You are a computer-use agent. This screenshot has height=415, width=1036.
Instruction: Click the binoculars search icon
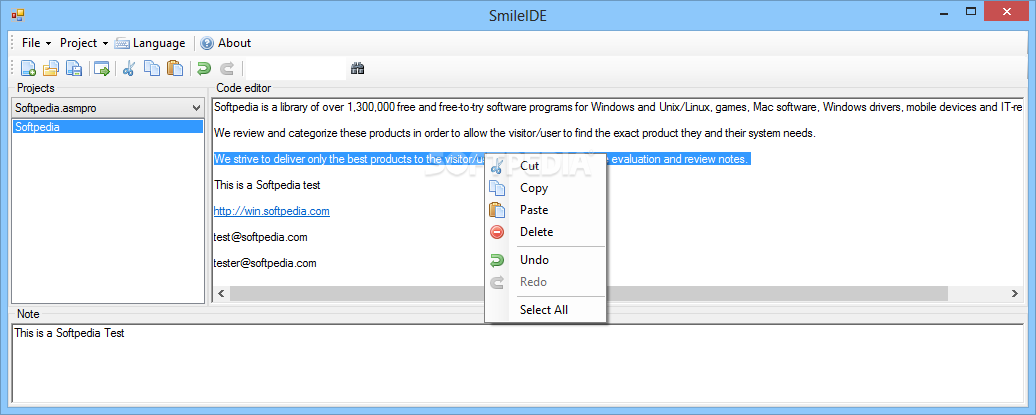pyautogui.click(x=357, y=68)
